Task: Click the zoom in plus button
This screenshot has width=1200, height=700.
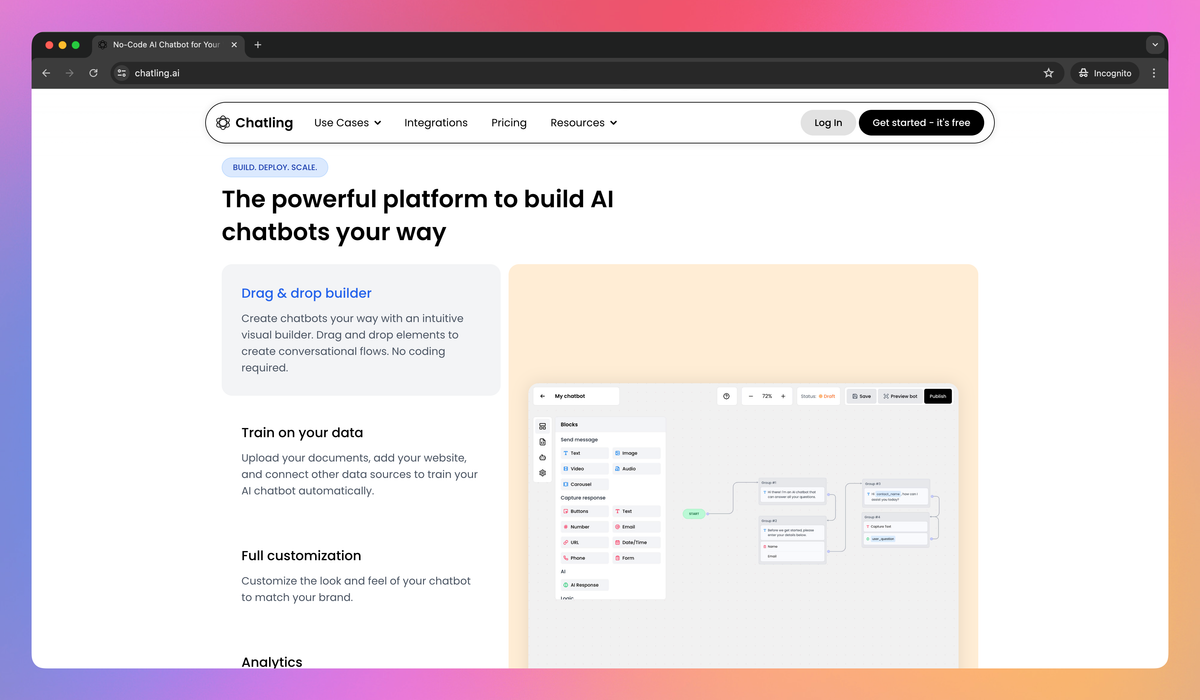Action: coord(783,396)
